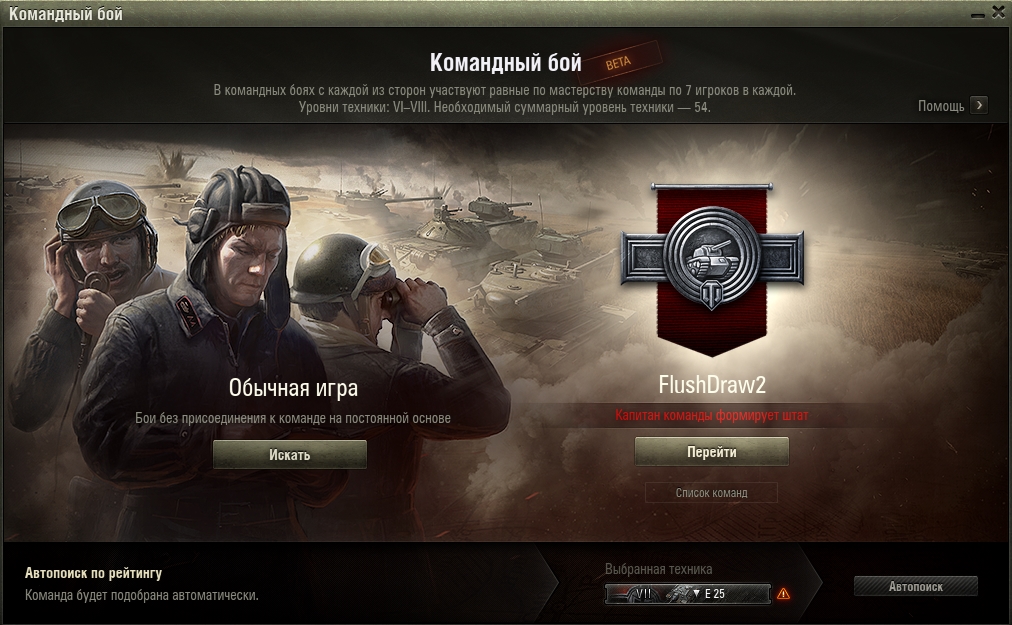The height and width of the screenshot is (625, 1012).
Task: Close the Командный бой window
Action: tap(998, 13)
